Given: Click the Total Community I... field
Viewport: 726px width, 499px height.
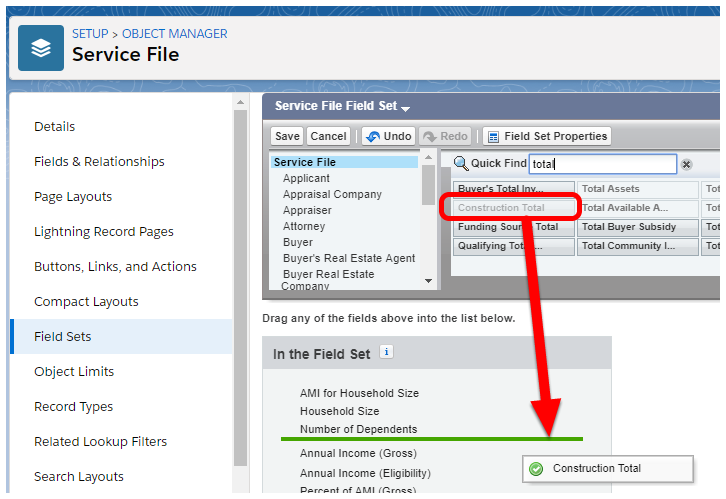Looking at the screenshot, I should 638,246.
